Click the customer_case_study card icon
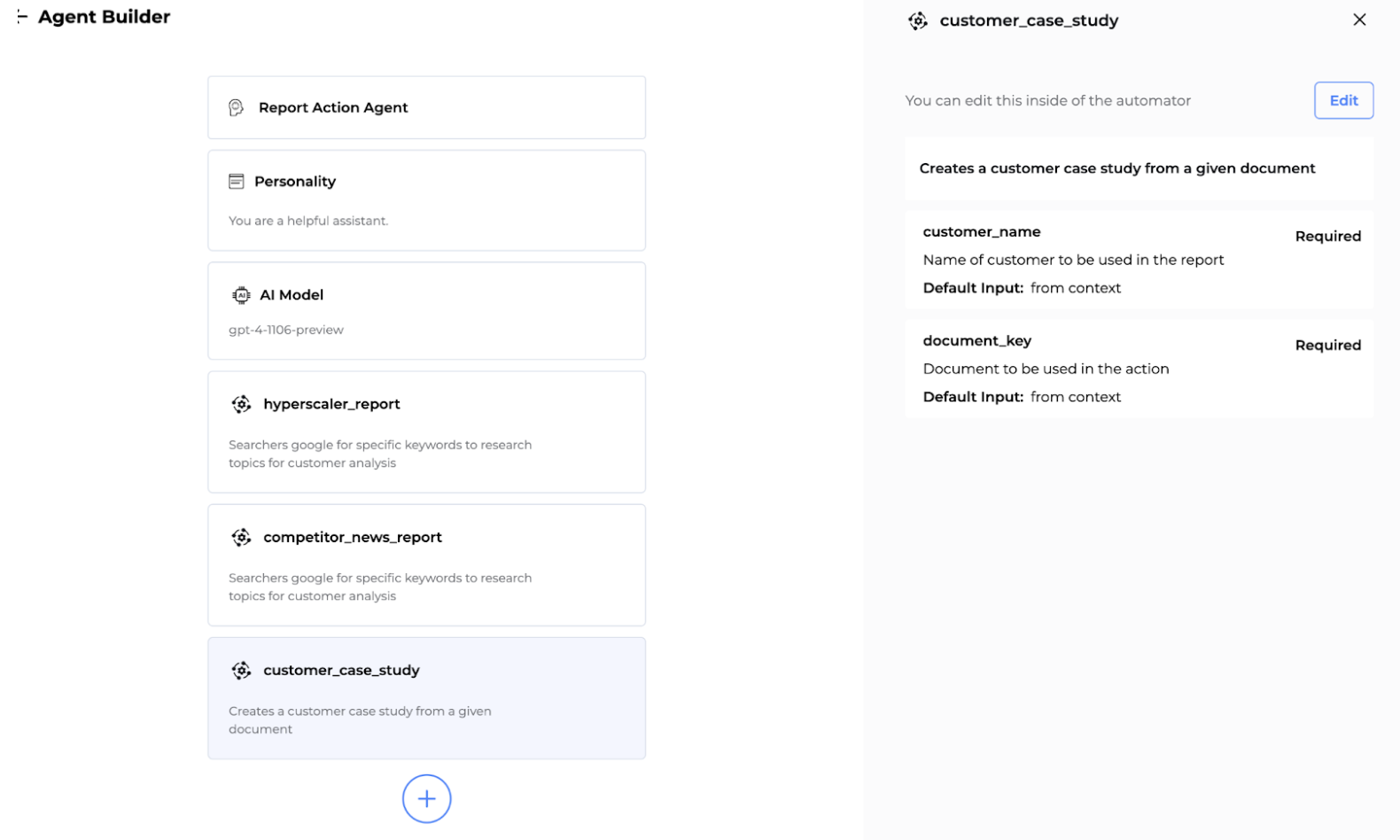Screen dimensions: 1400x840 [x=241, y=670]
